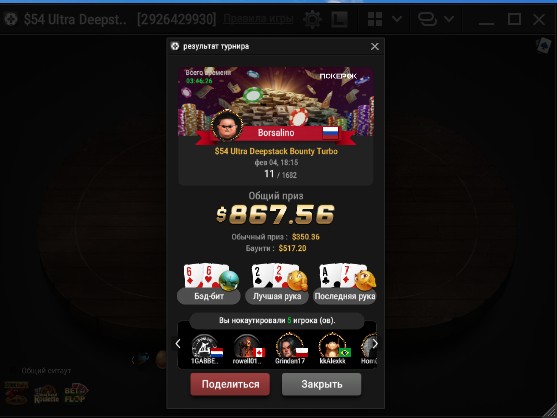Click the Закрыть button
Screen dimensions: 557x418
[x=321, y=384]
